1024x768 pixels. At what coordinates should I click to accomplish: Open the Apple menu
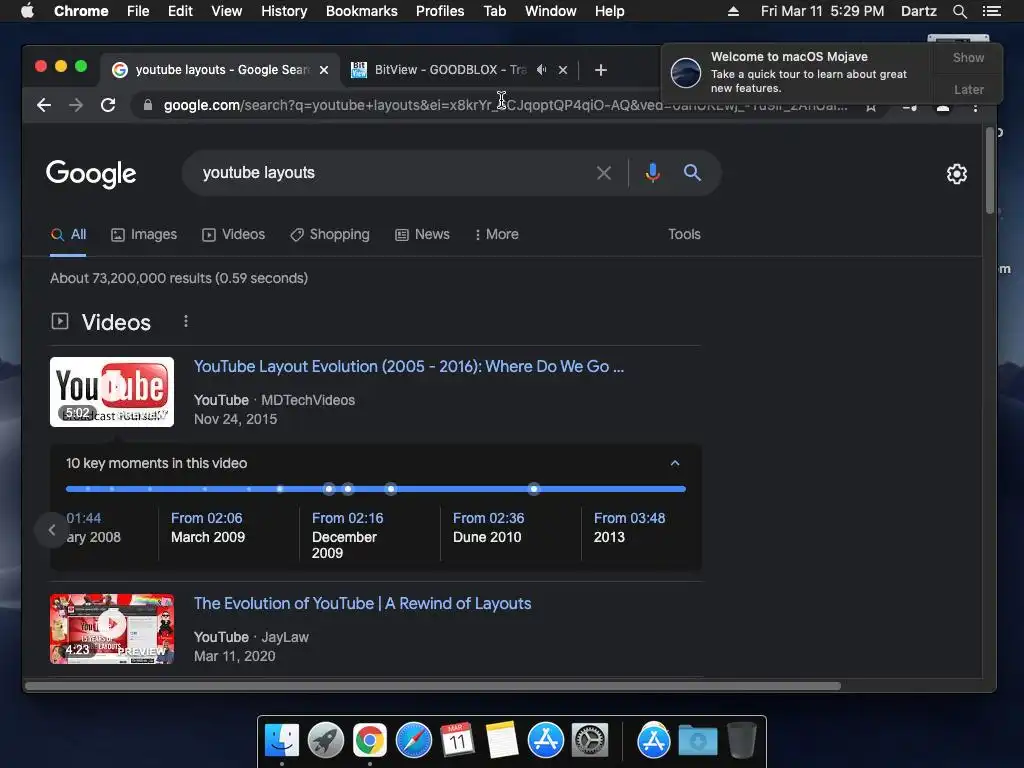click(27, 11)
